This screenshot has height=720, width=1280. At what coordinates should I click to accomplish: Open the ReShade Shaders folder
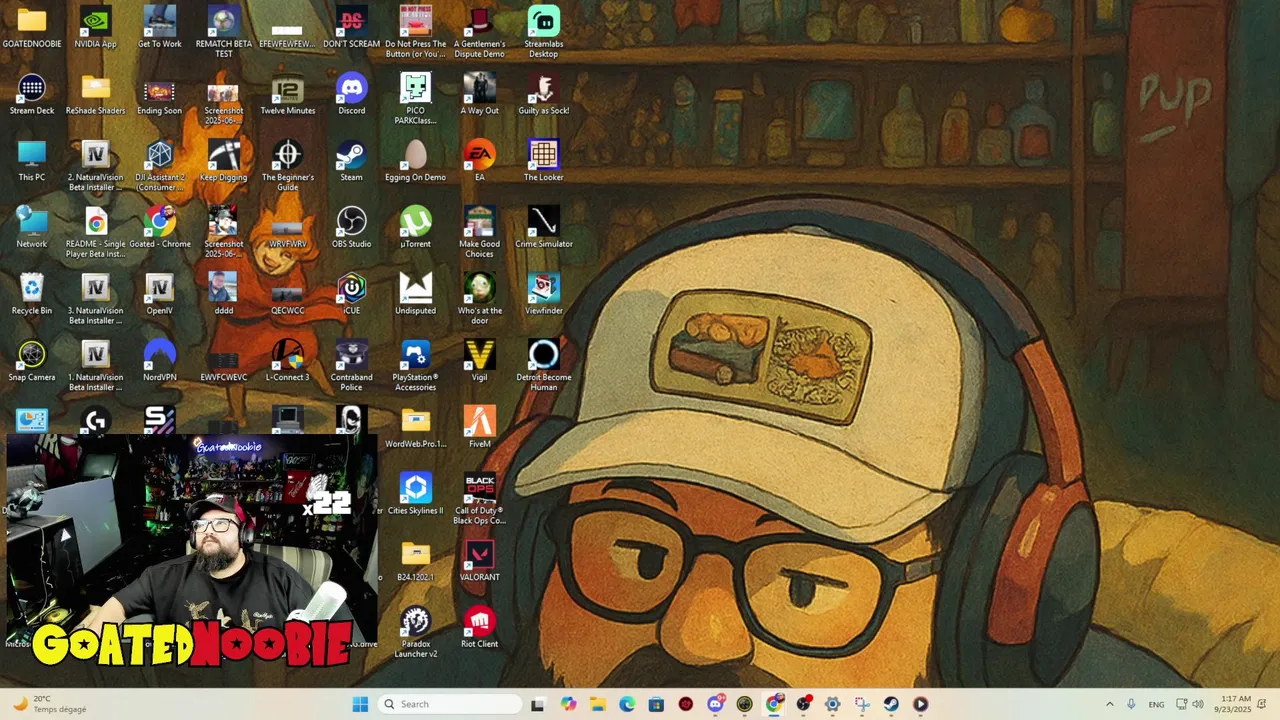[95, 95]
